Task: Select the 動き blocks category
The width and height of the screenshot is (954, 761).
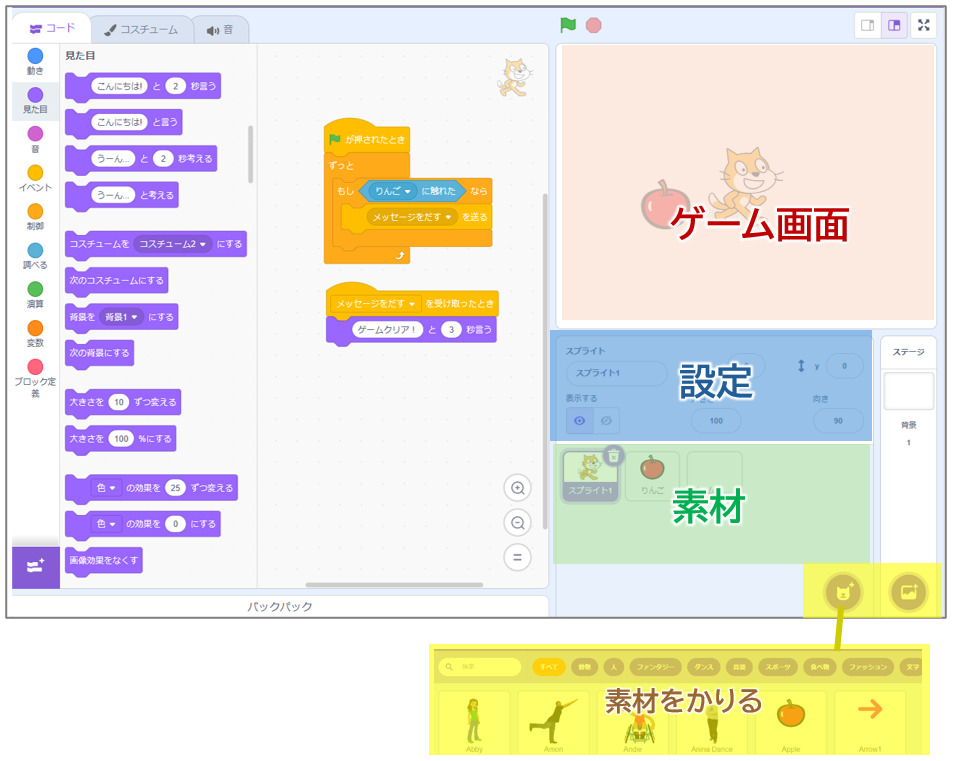Action: [35, 61]
